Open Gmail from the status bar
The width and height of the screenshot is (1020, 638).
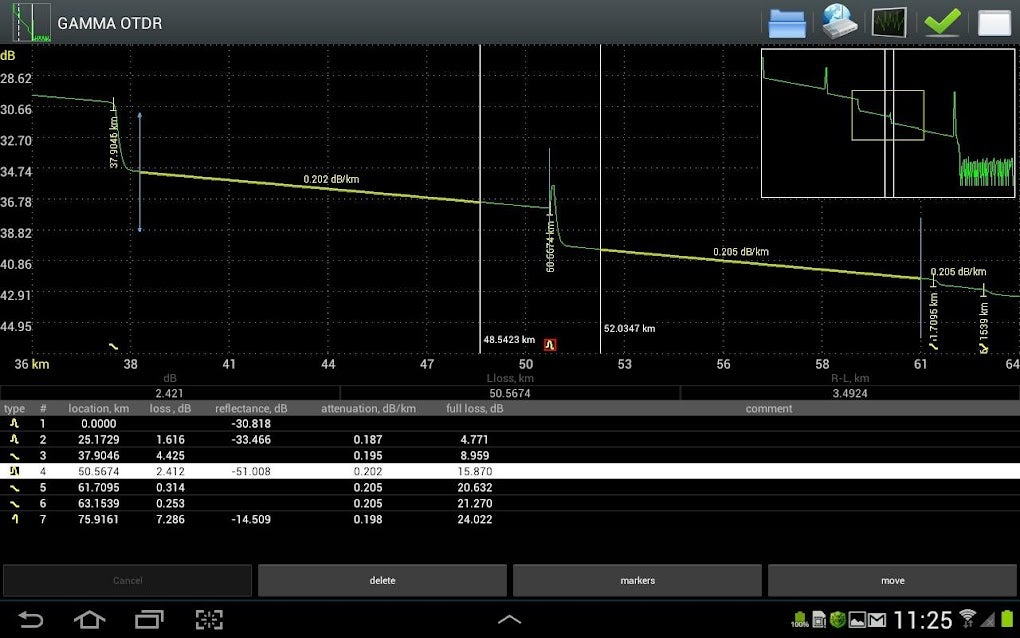pos(876,620)
